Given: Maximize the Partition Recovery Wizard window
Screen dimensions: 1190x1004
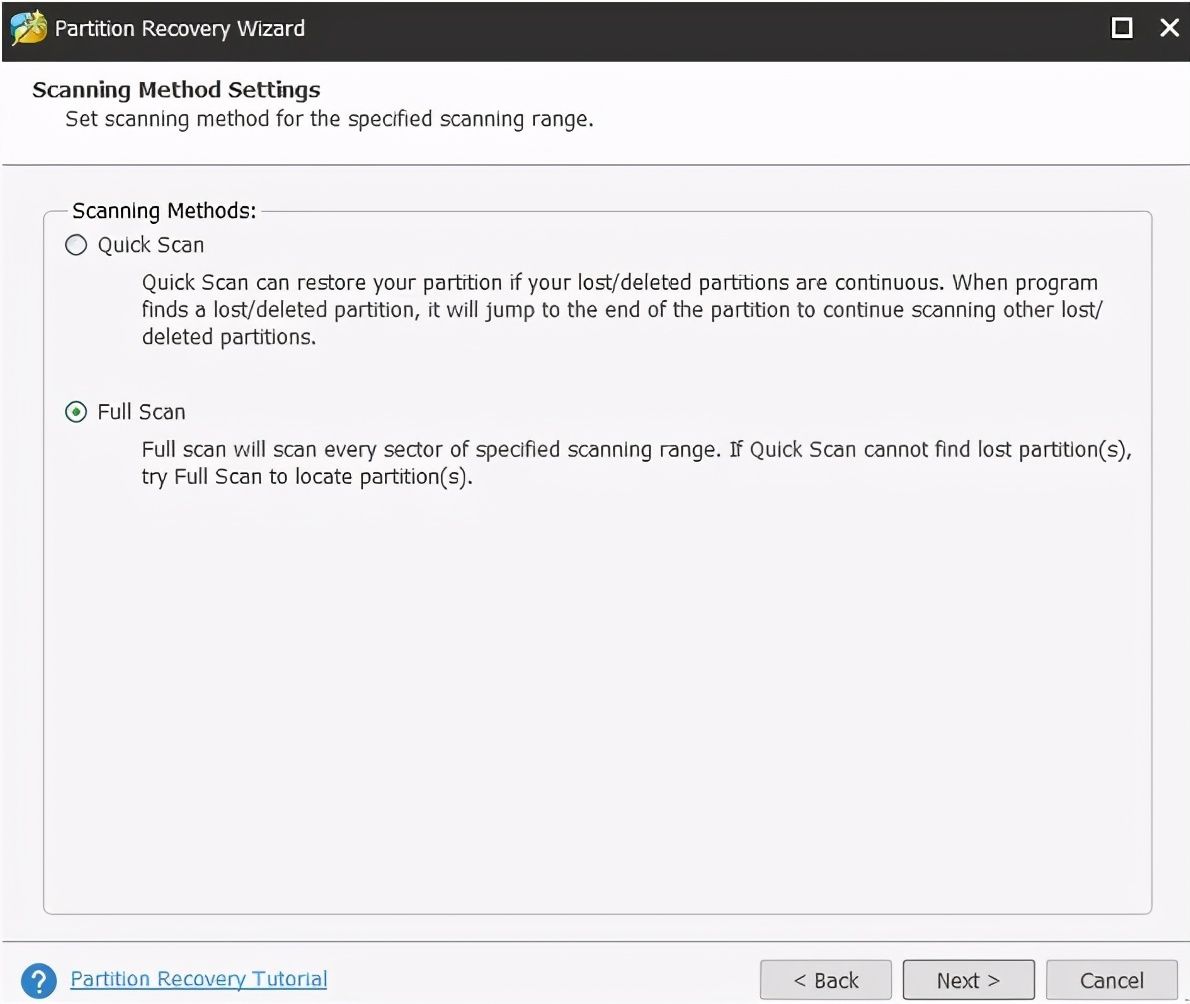Looking at the screenshot, I should point(1122,28).
